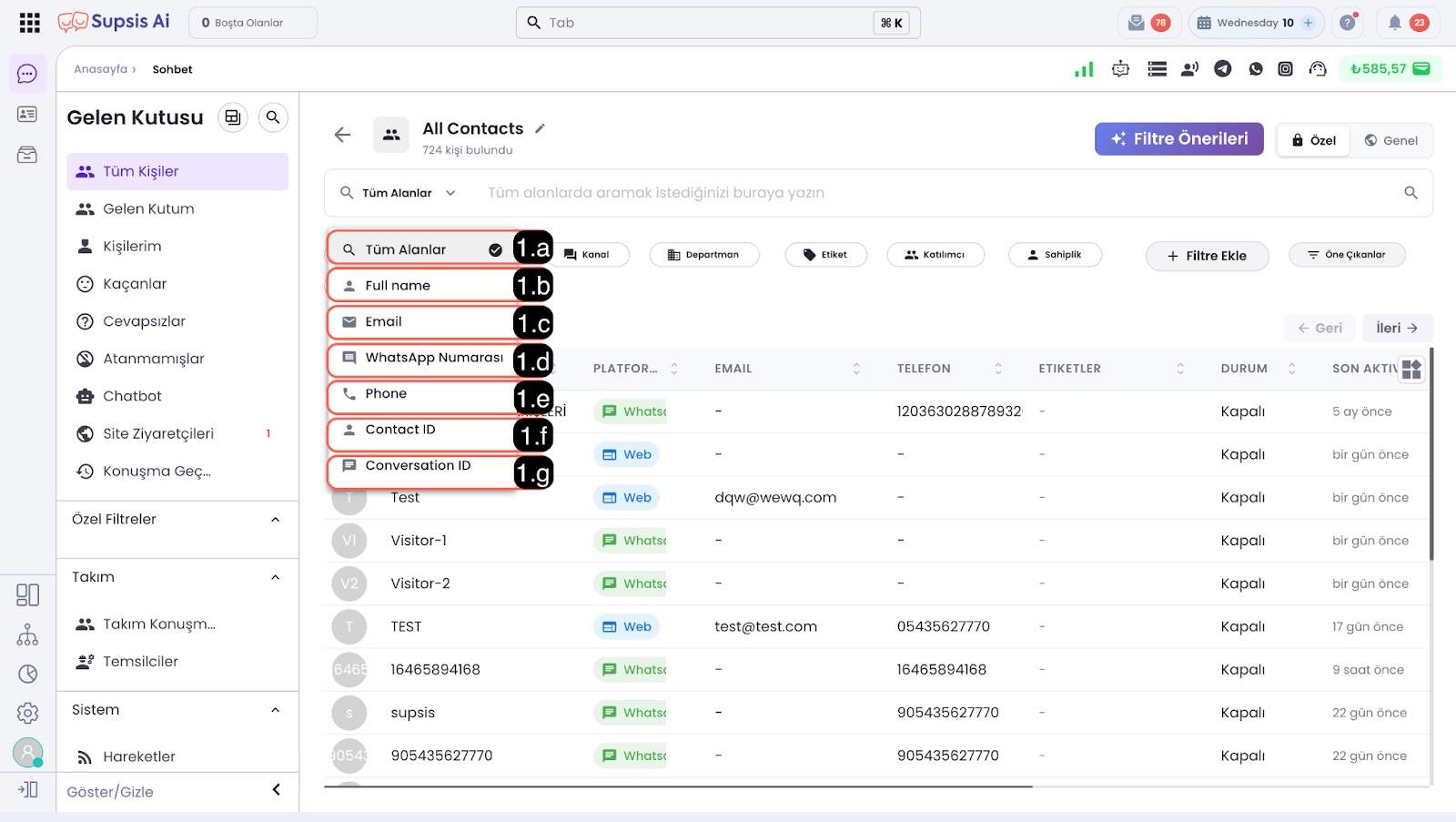Click the Instagram channel icon
Screen dimensions: 1456x822
[1285, 69]
